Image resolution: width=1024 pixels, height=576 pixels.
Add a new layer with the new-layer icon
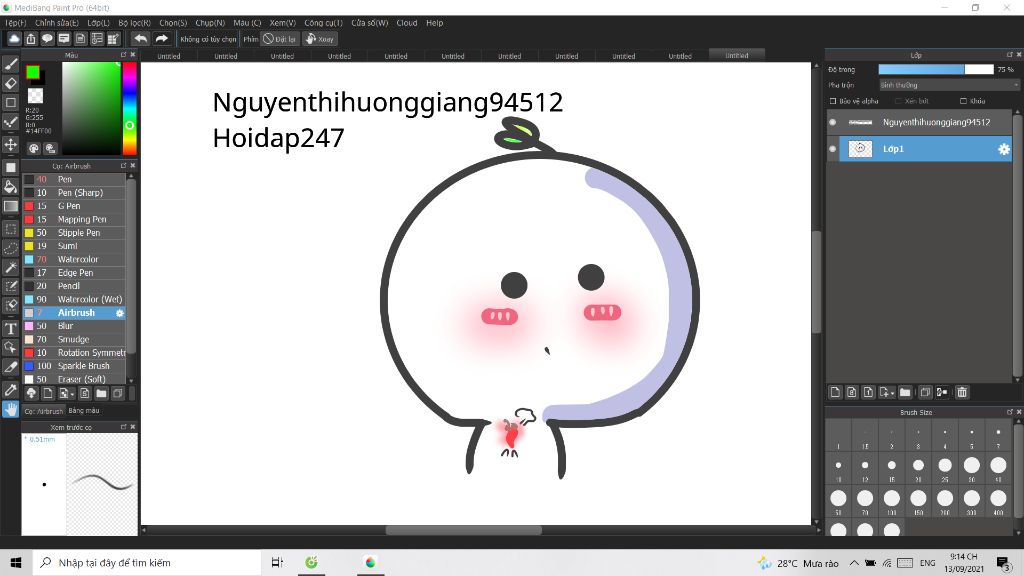(836, 392)
